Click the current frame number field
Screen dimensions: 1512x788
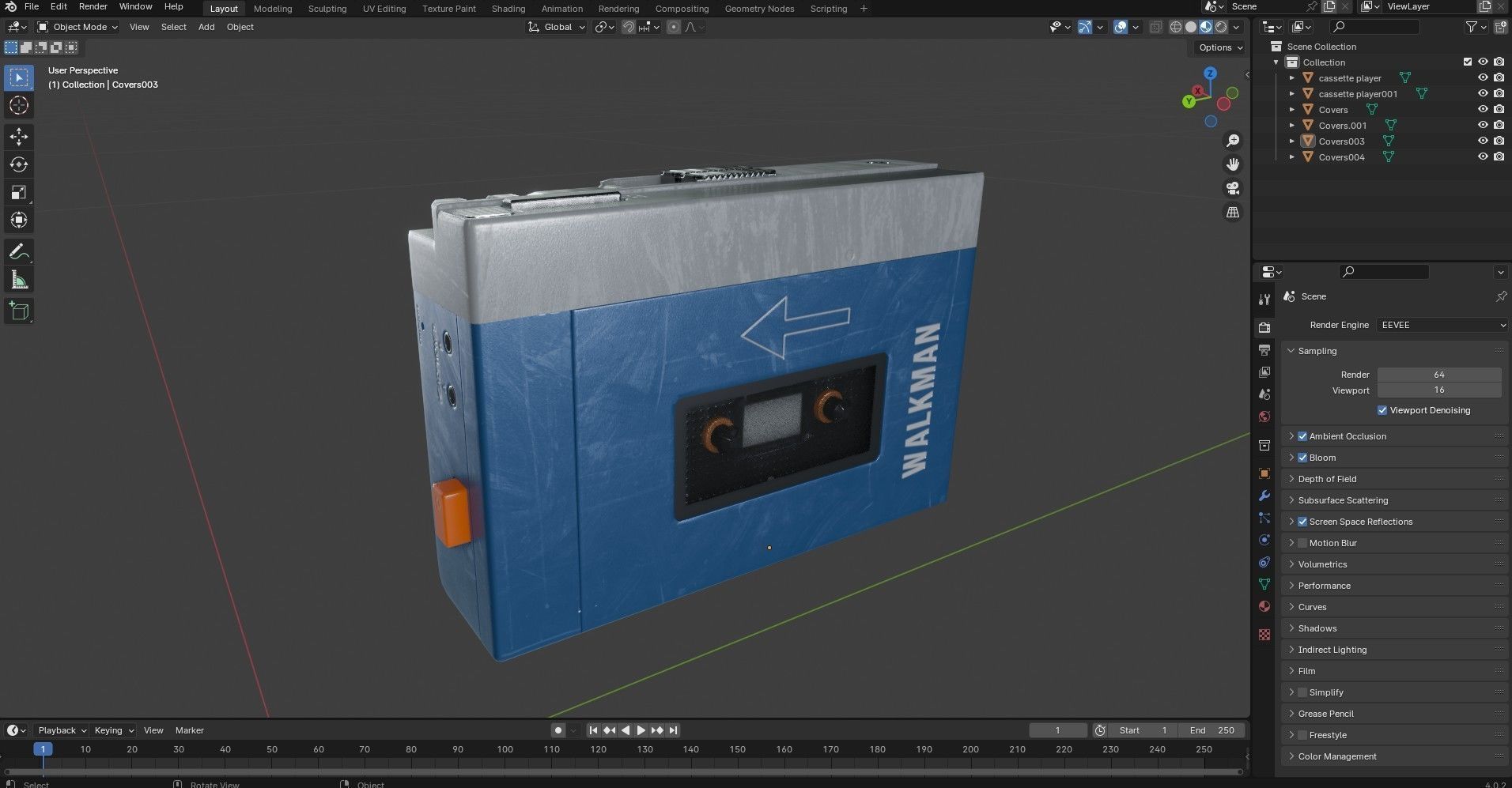1057,730
